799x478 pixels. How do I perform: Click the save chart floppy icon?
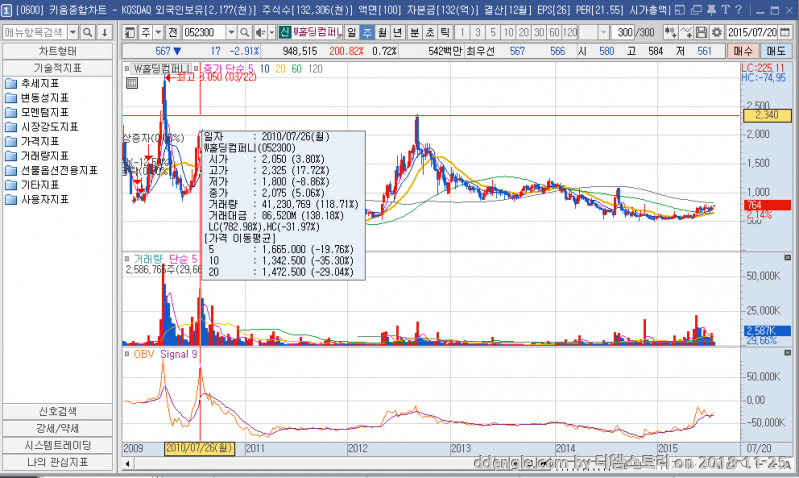pyautogui.click(x=701, y=33)
